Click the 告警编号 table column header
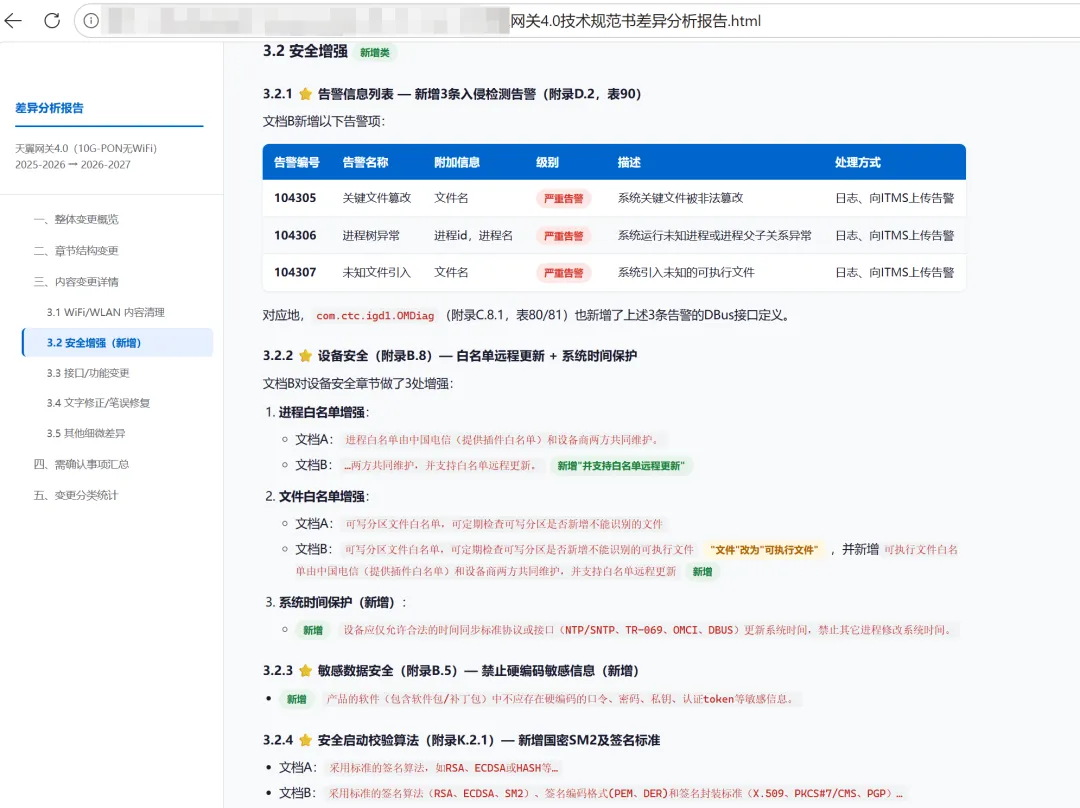This screenshot has height=808, width=1080. coord(297,163)
